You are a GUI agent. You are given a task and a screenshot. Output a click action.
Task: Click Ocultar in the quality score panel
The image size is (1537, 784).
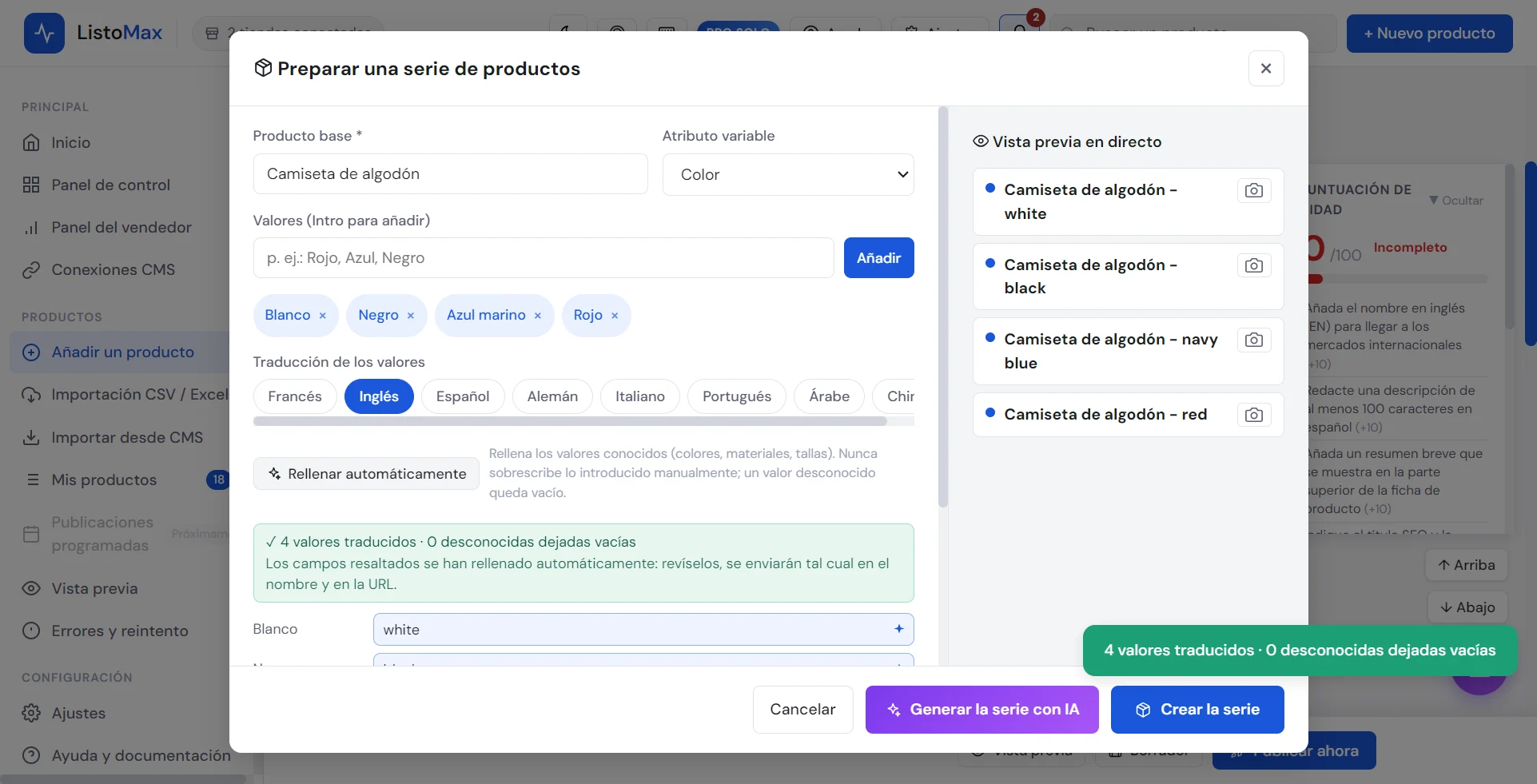[x=1456, y=201]
